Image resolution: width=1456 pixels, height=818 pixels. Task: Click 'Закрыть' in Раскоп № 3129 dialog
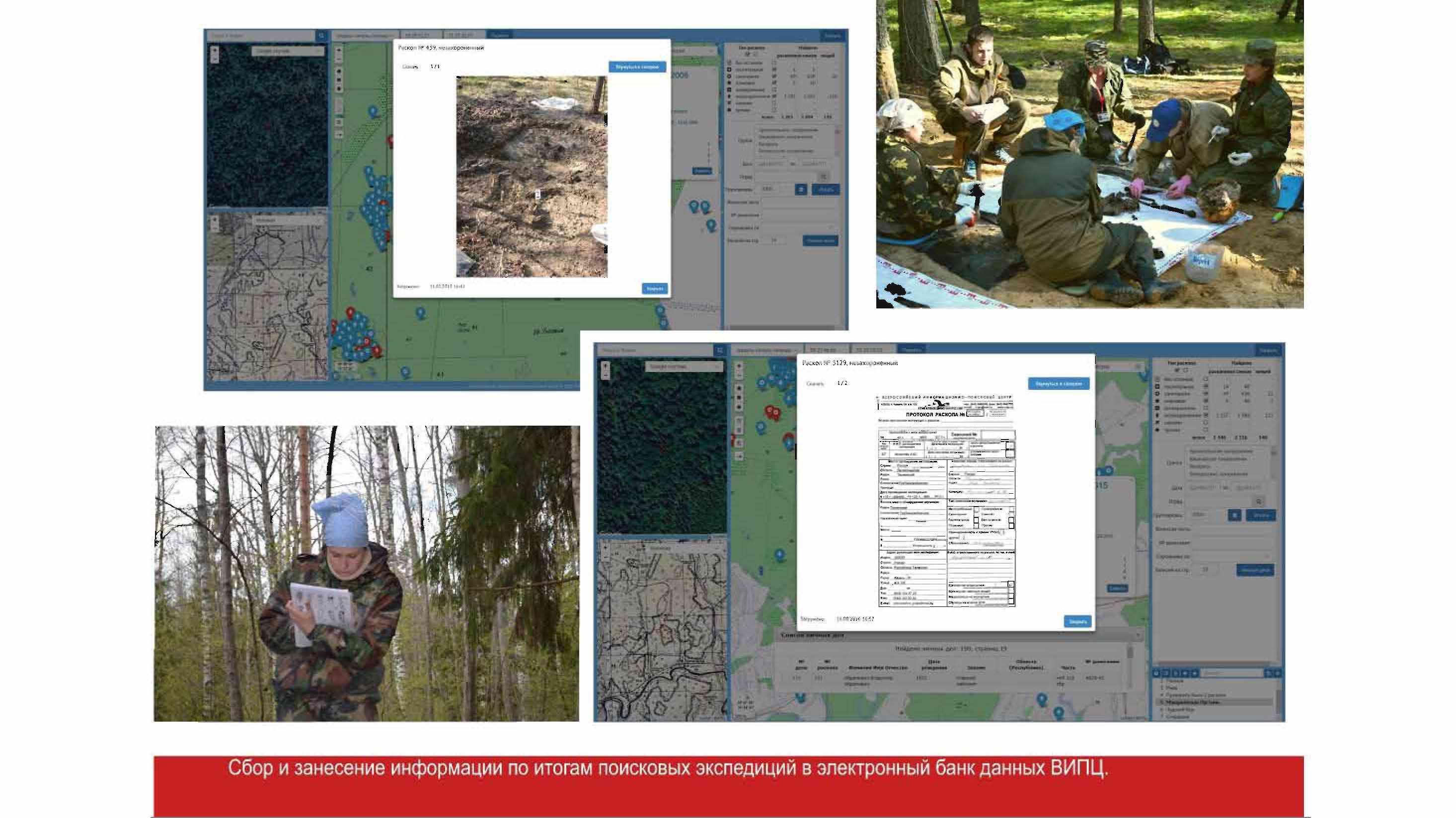(1077, 621)
